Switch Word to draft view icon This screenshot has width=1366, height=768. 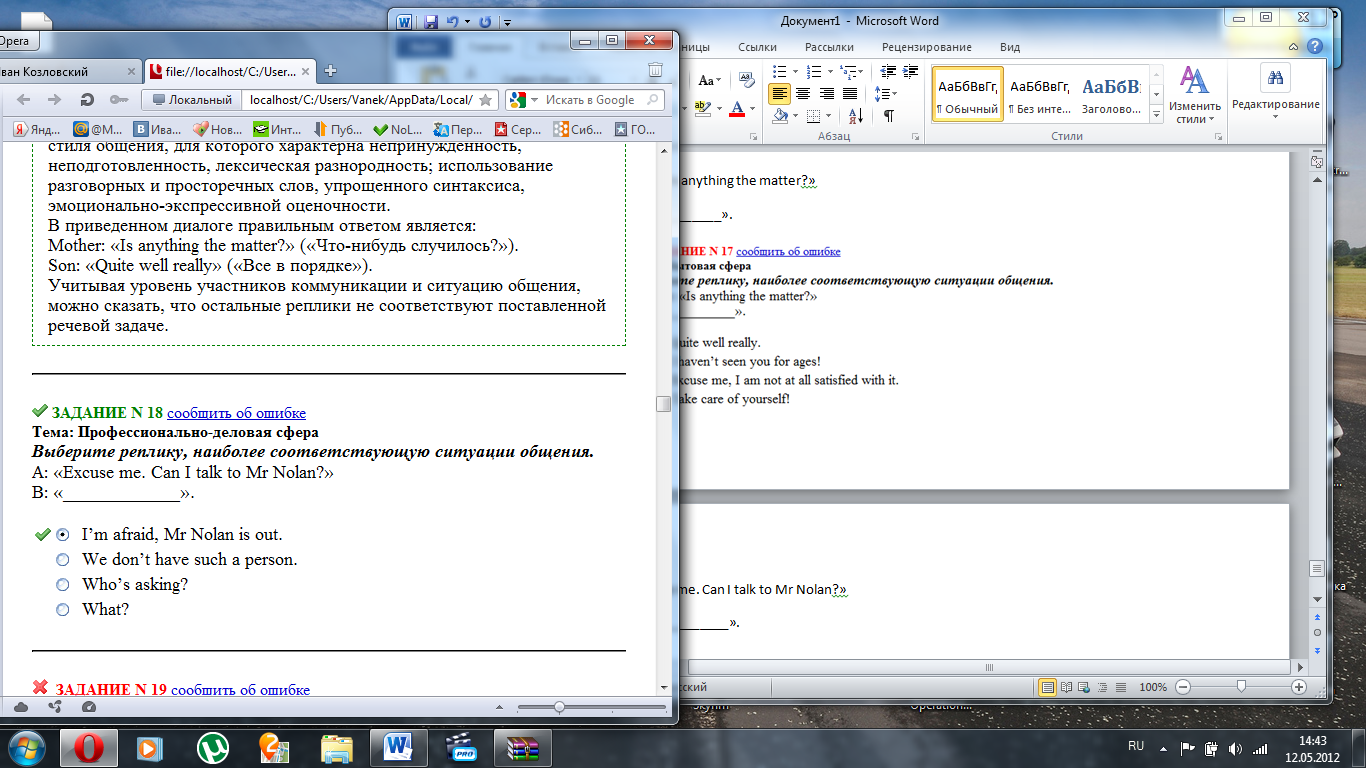click(x=1120, y=687)
